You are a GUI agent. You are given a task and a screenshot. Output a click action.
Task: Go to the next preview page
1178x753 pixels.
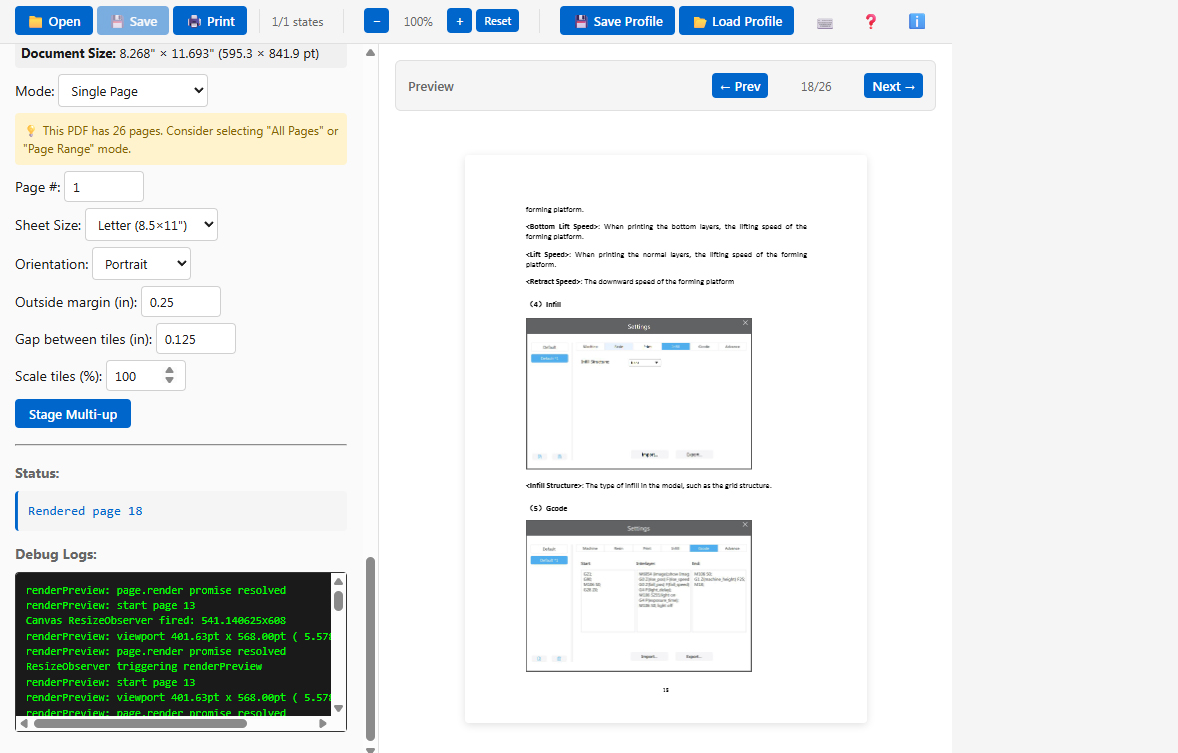click(x=893, y=86)
